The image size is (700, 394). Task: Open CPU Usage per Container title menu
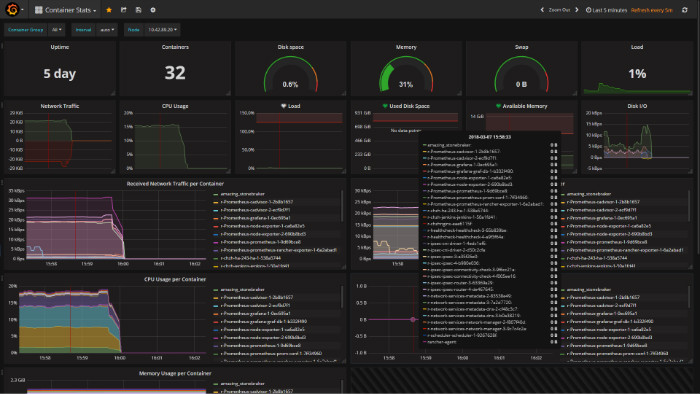coord(175,279)
